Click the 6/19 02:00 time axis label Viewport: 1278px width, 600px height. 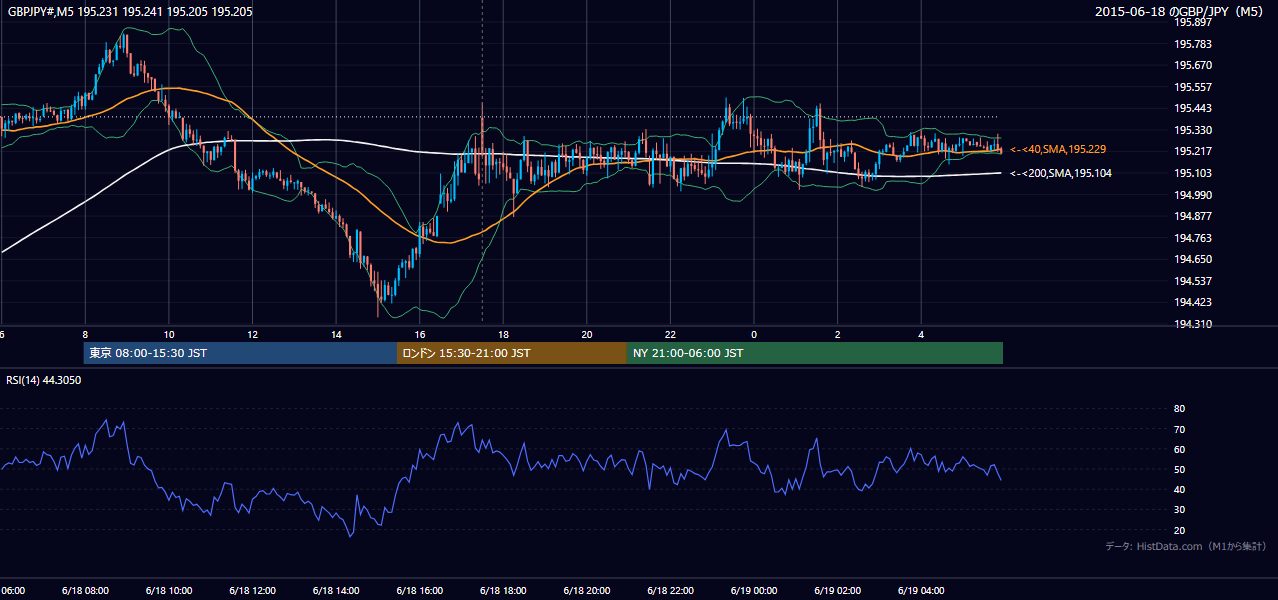pos(837,590)
